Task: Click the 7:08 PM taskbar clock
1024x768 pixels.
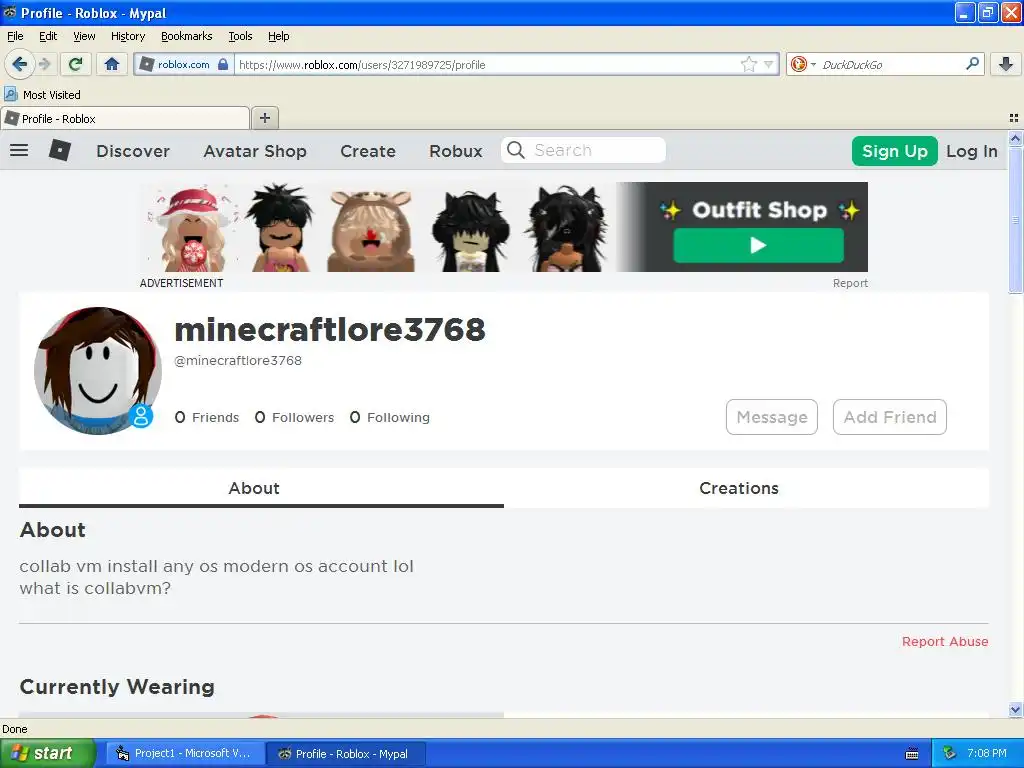Action: (x=986, y=753)
